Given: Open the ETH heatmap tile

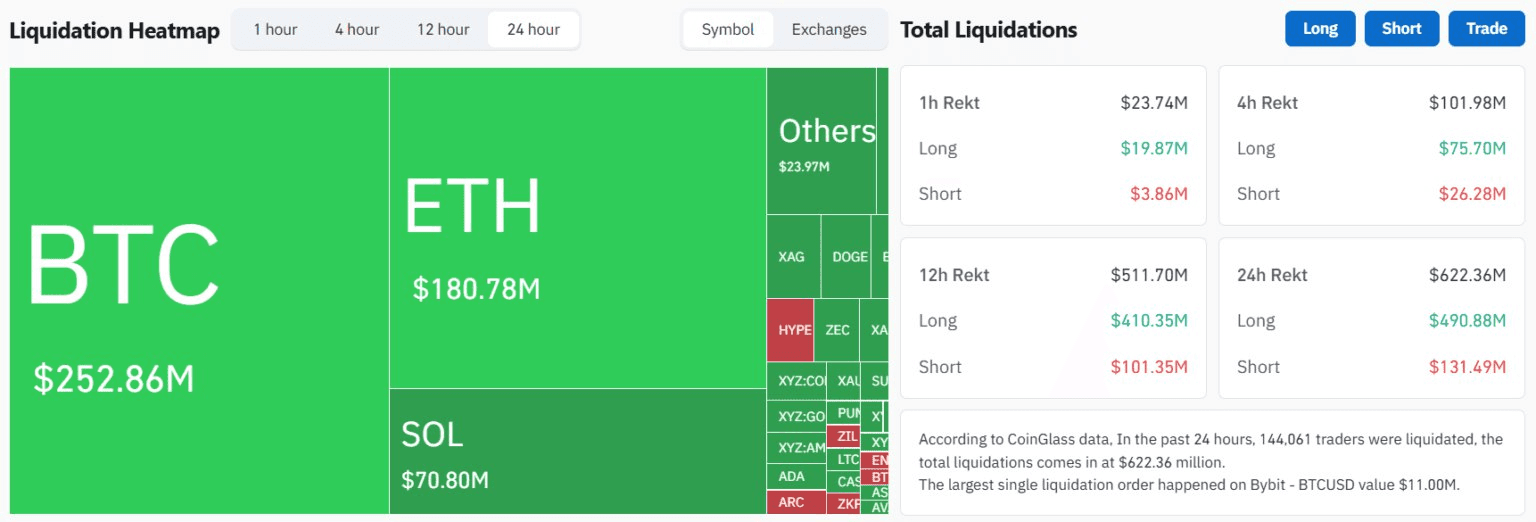Looking at the screenshot, I should (577, 228).
